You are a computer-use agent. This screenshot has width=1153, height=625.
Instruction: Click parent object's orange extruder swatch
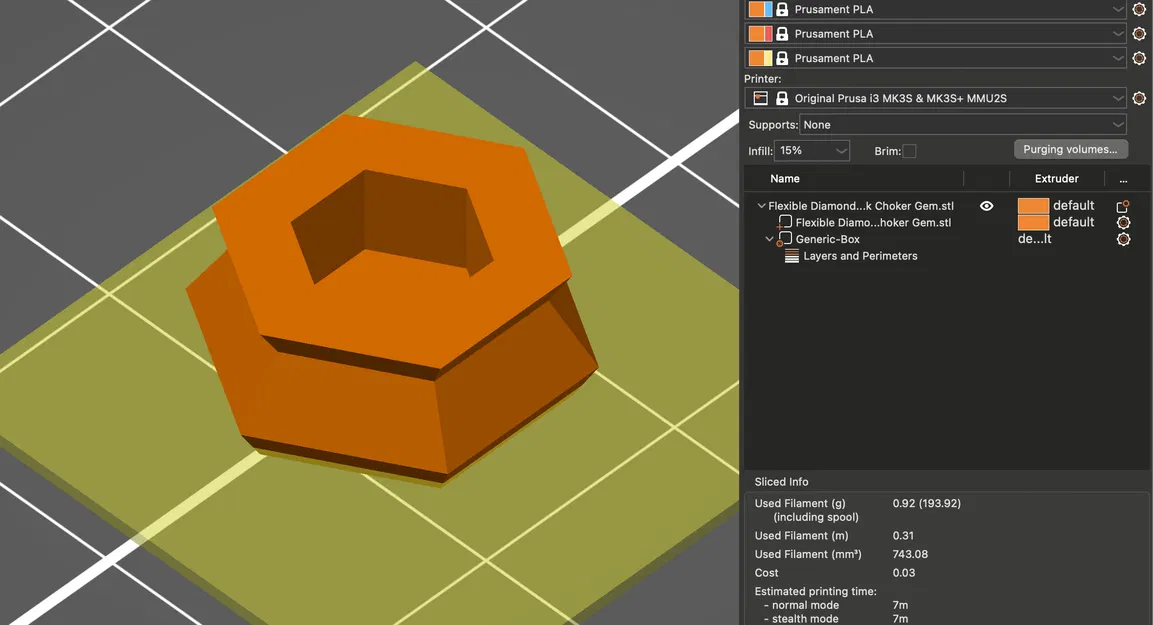click(1033, 206)
